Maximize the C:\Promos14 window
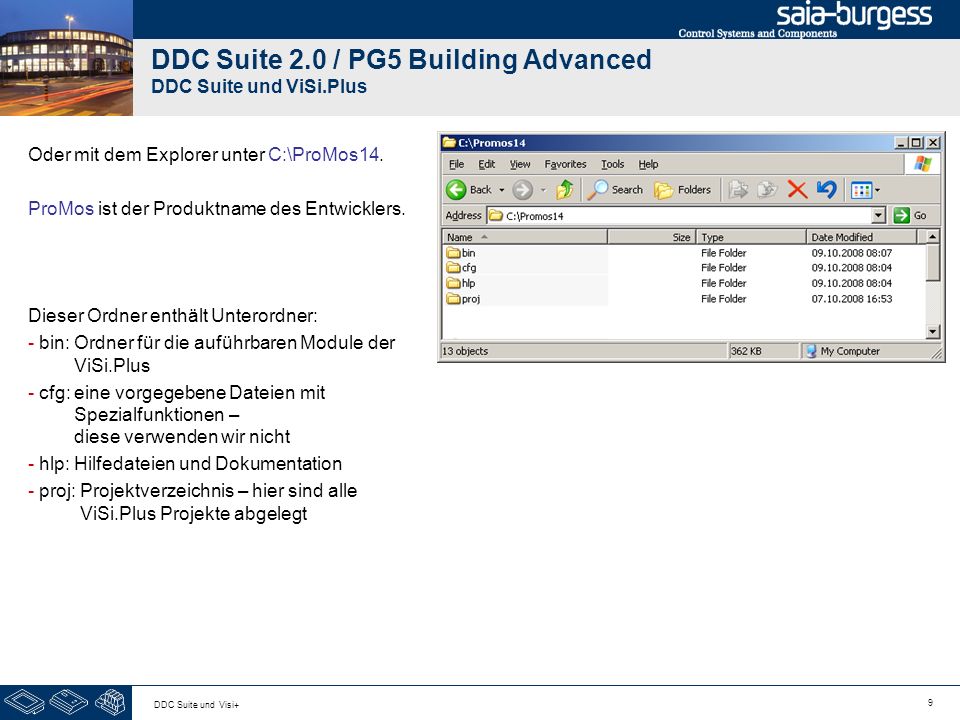 [916, 143]
